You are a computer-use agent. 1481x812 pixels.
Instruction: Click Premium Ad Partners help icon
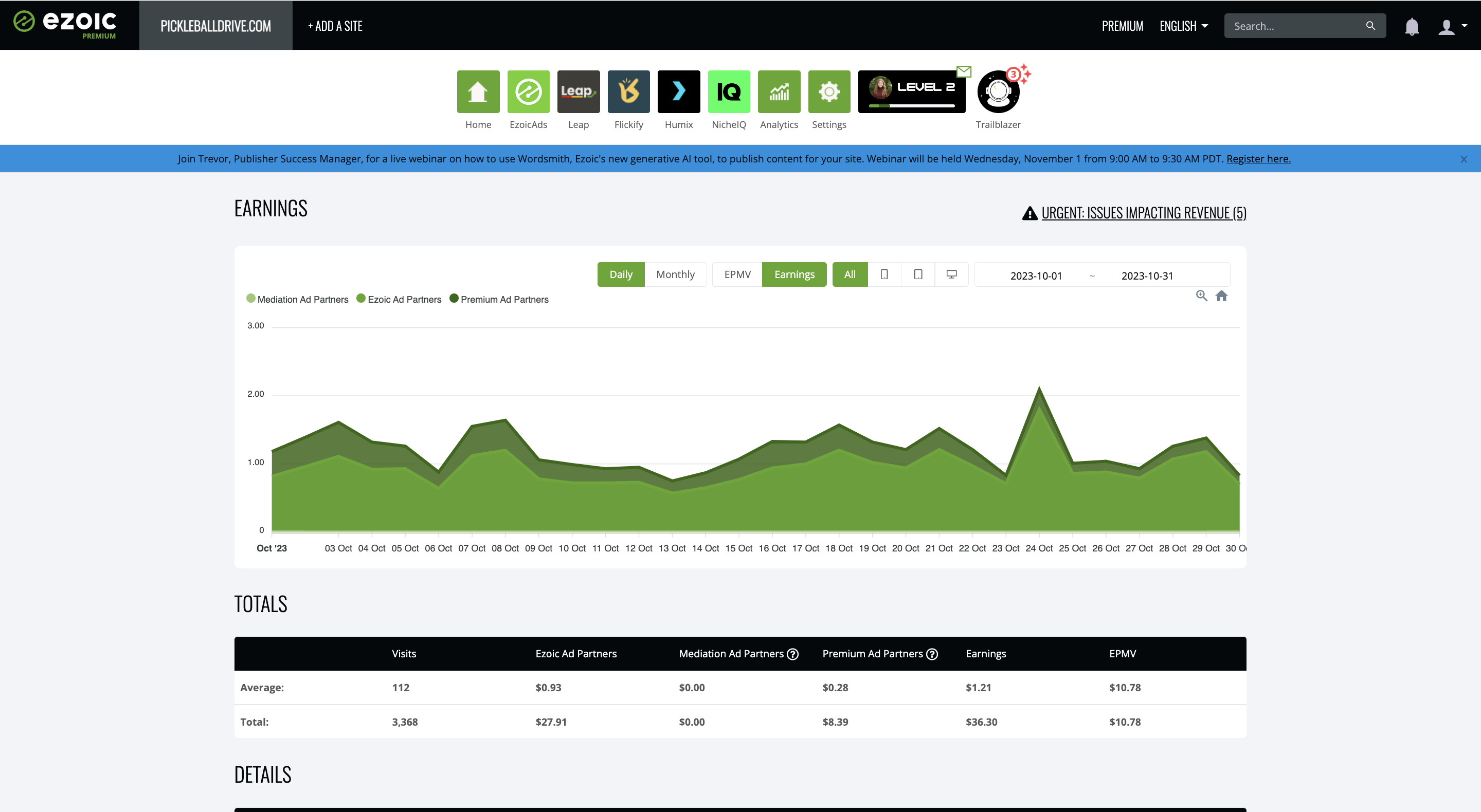pyautogui.click(x=932, y=655)
